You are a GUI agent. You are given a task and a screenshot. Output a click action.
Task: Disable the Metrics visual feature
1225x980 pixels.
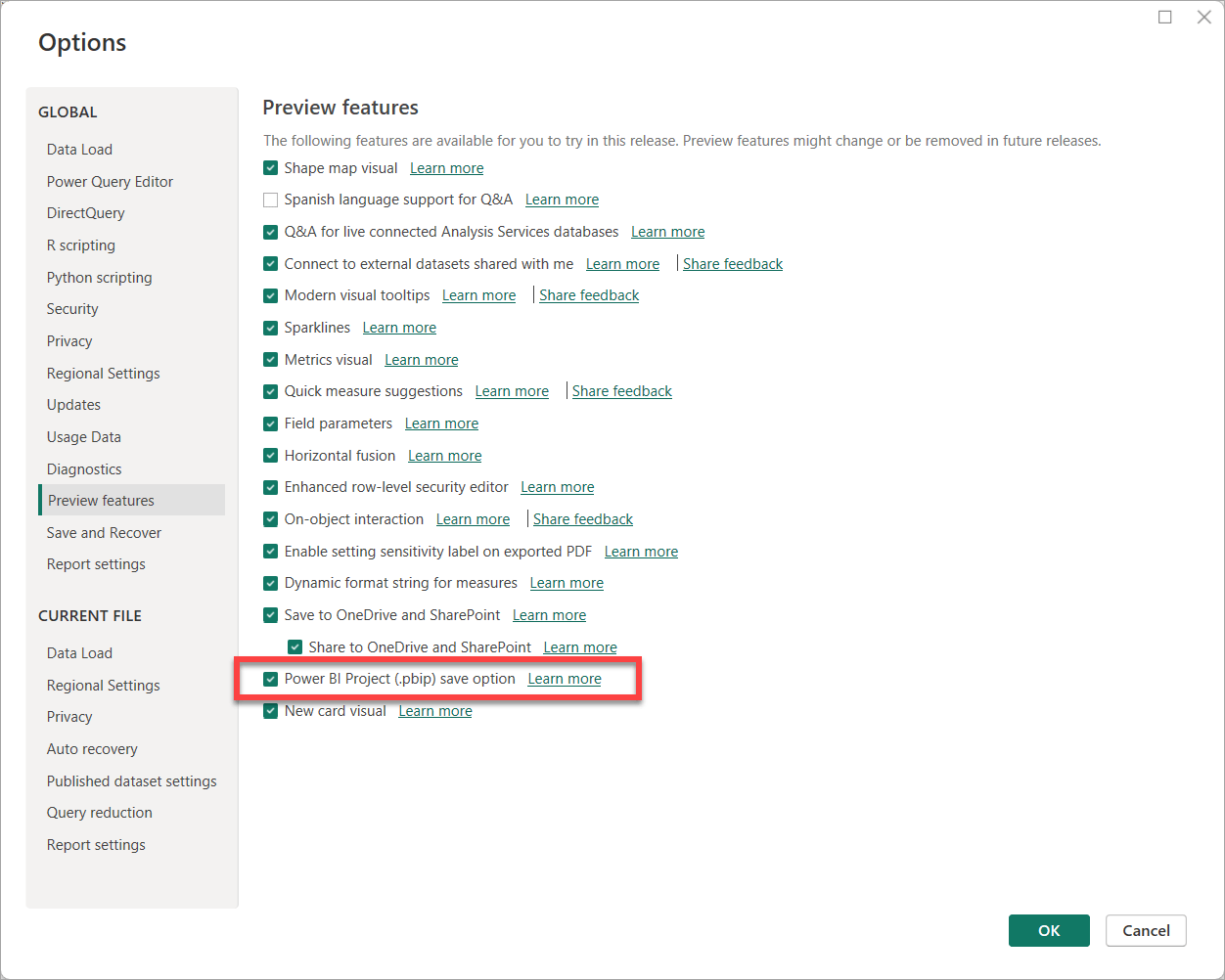[x=271, y=360]
